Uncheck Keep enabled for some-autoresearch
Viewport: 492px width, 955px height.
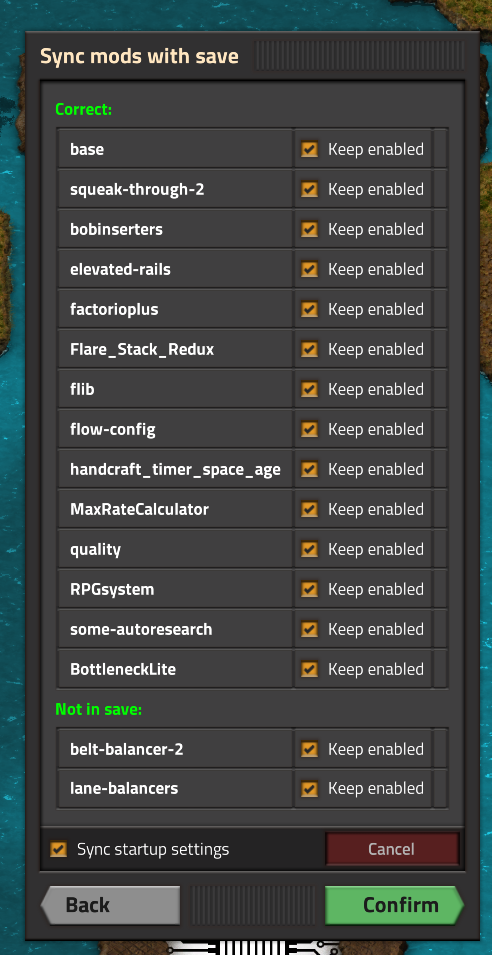tap(309, 629)
